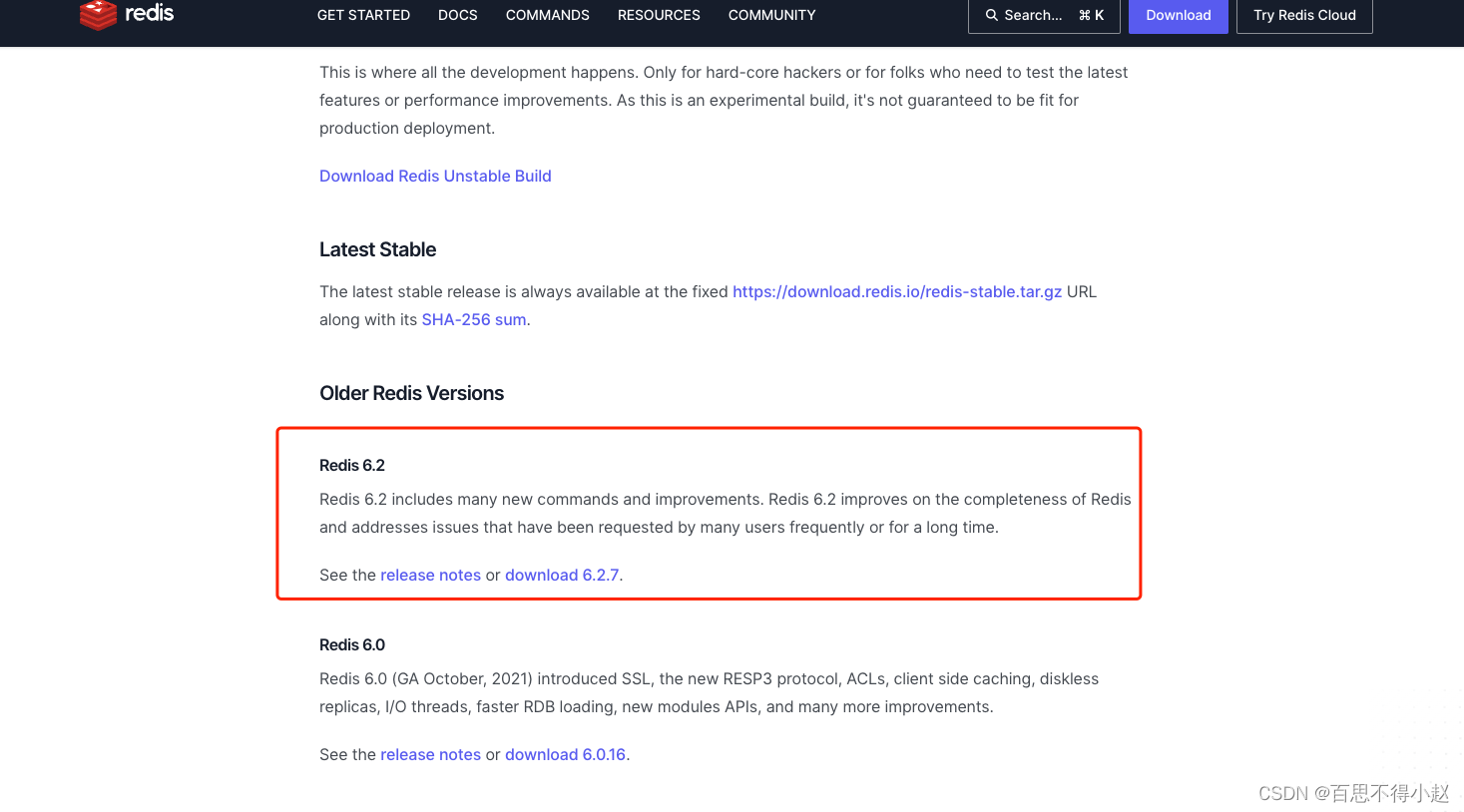Go to the COMMANDS page
Screen dimensions: 1464x812
548,15
